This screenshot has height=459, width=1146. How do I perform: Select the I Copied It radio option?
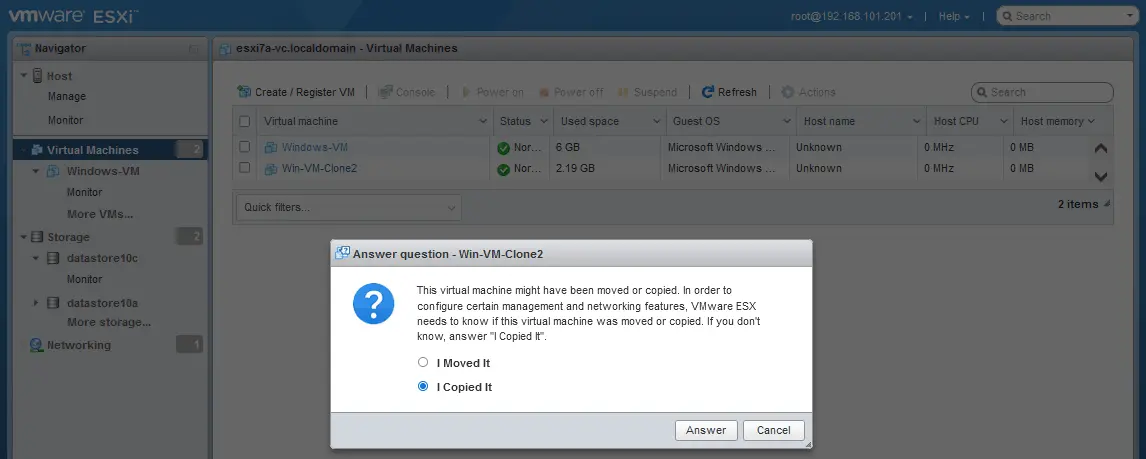pyautogui.click(x=422, y=387)
